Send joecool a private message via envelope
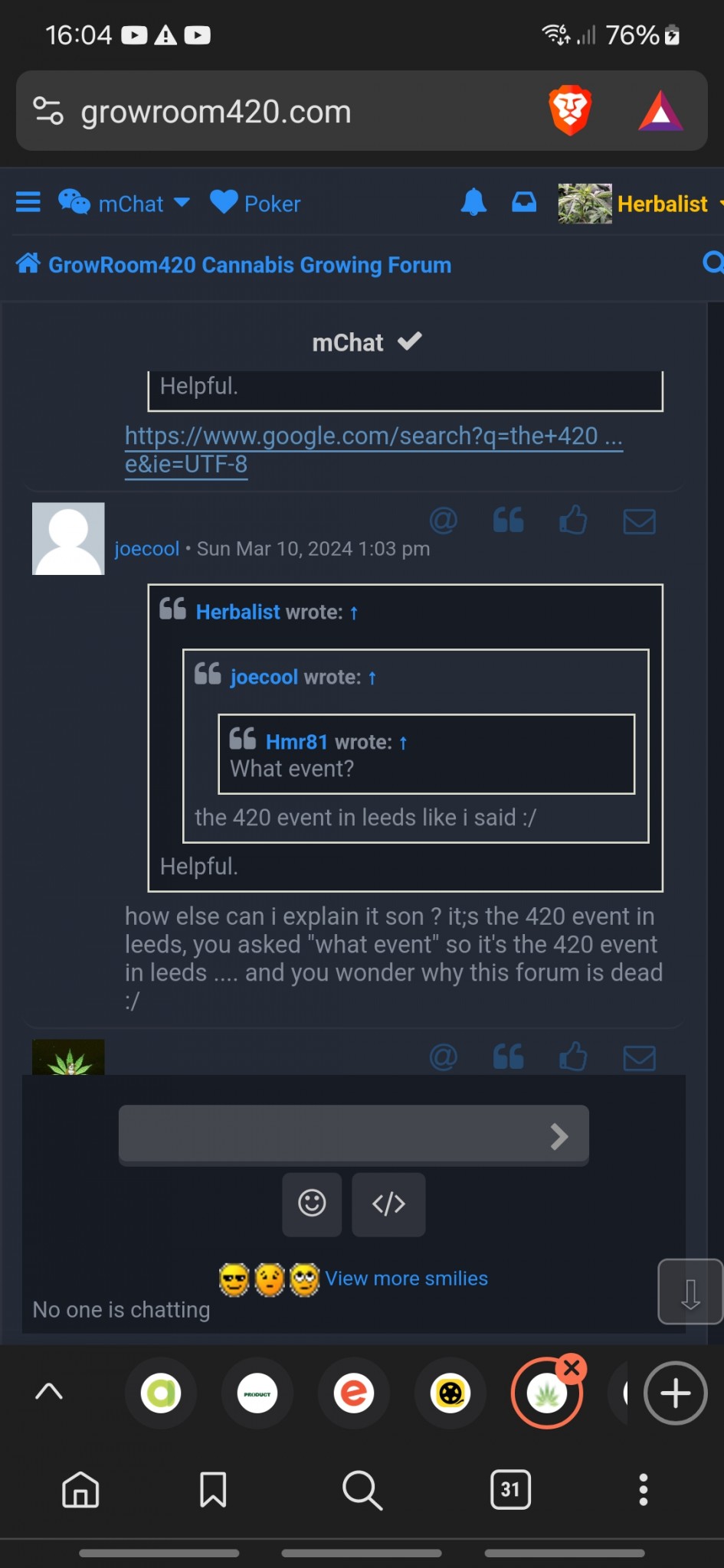 [639, 521]
